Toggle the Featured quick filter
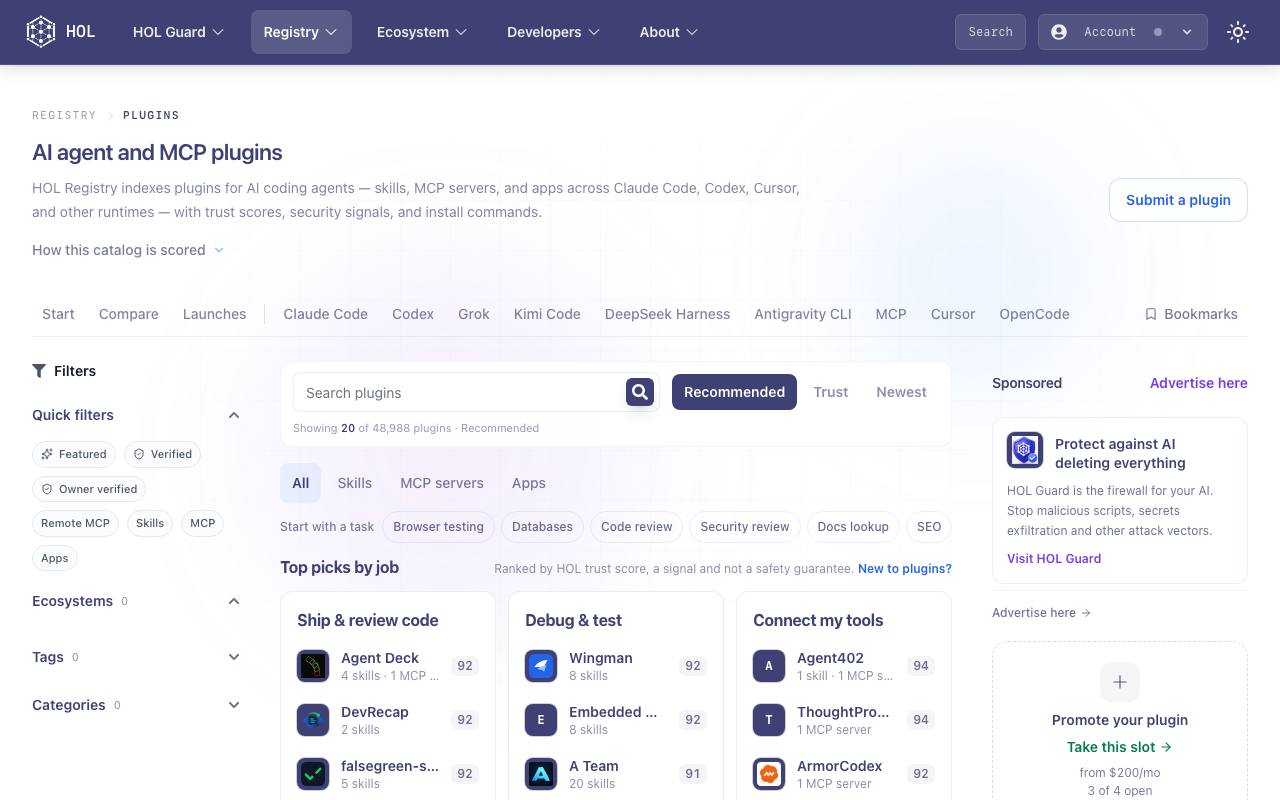Viewport: 1280px width, 800px height. (x=74, y=454)
